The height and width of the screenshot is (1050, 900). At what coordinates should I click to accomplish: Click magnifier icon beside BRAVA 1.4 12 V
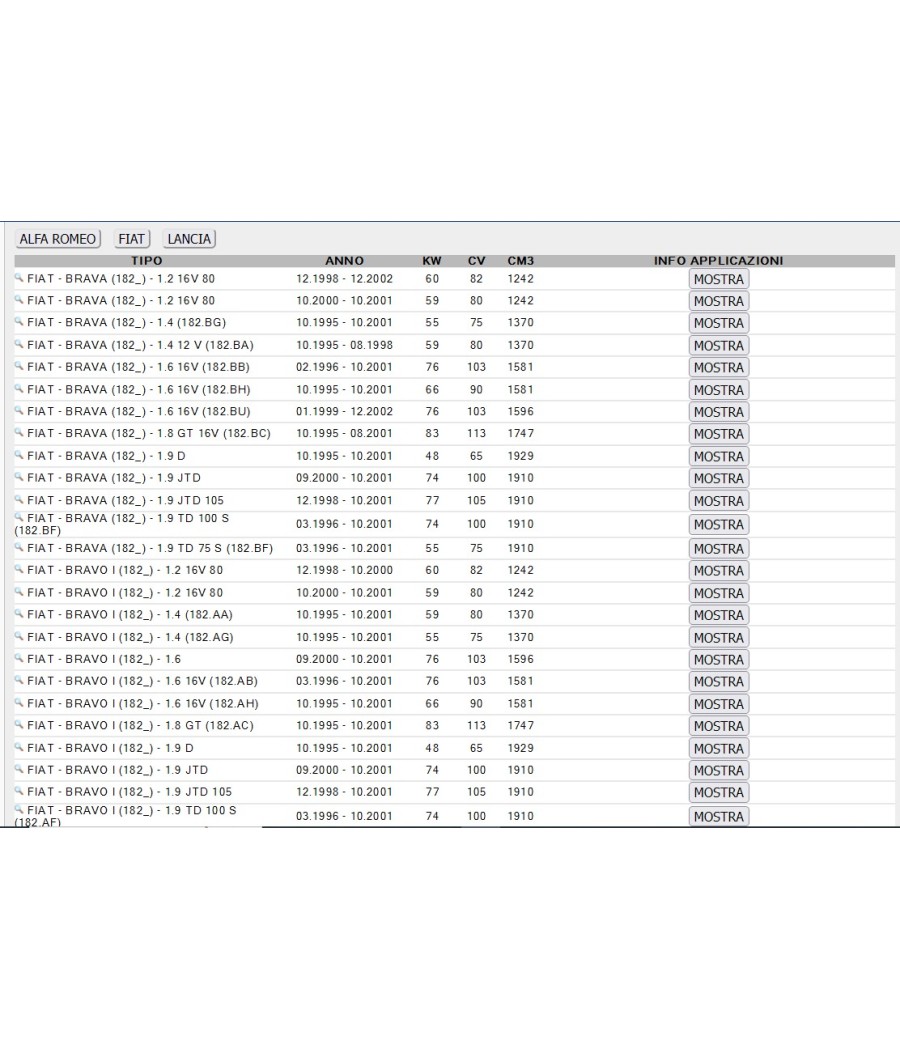[19, 344]
